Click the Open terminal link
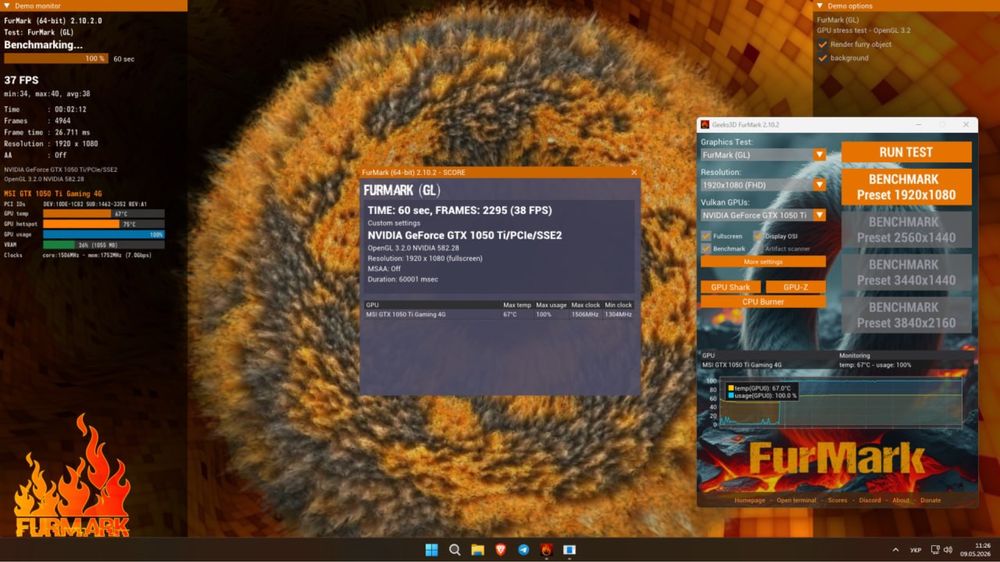Viewport: 1000px width, 562px height. (x=796, y=501)
